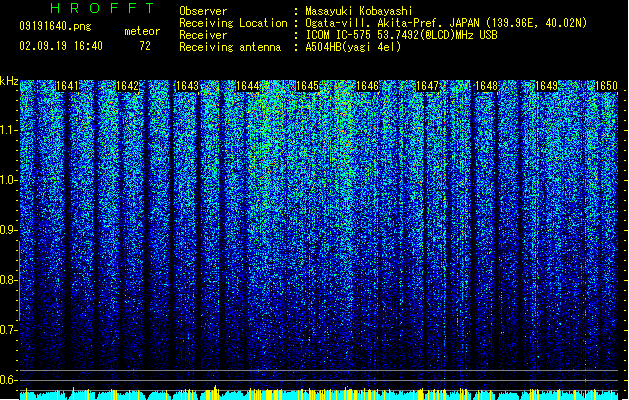629x400 pixels.
Task: Click the Receiver label
Action: click(x=203, y=35)
